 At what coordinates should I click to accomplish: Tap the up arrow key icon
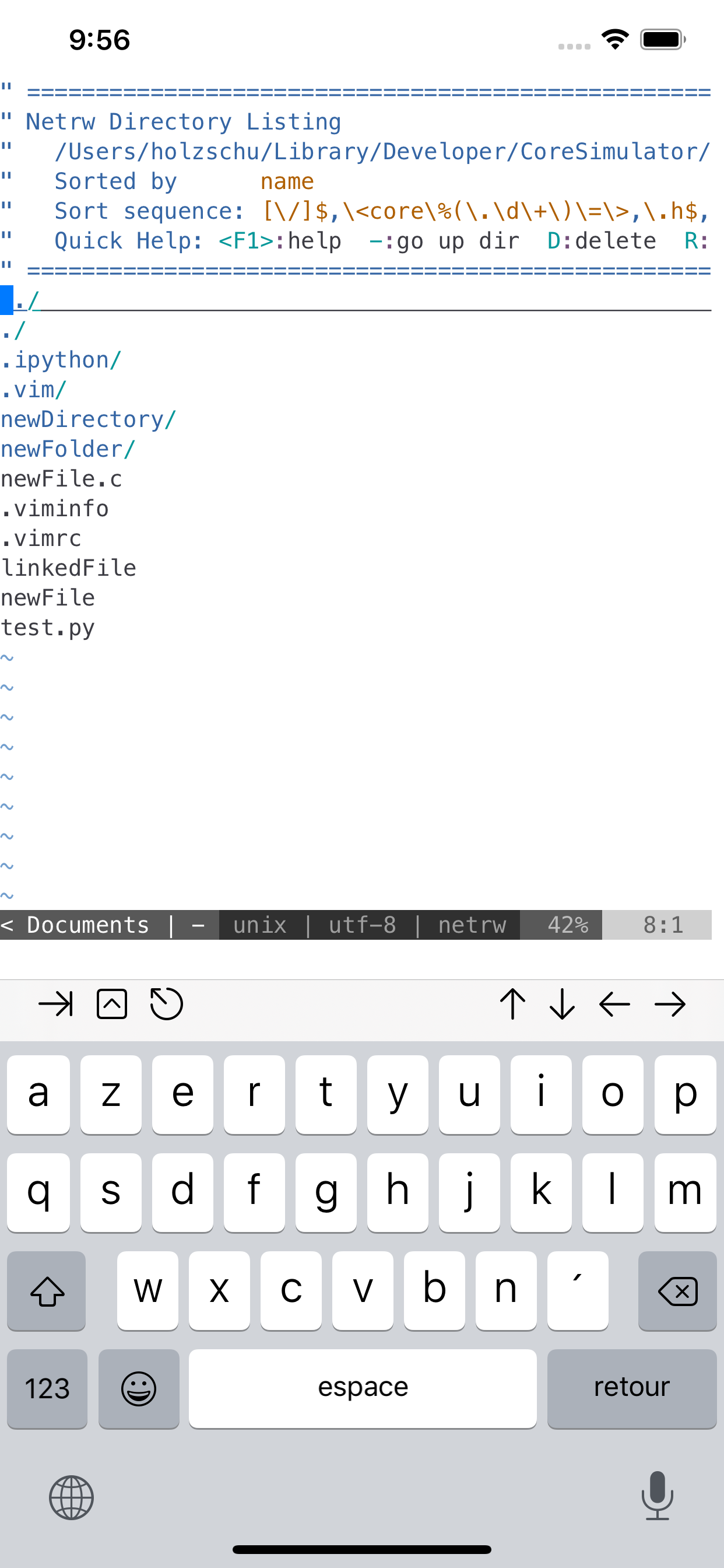click(512, 1004)
